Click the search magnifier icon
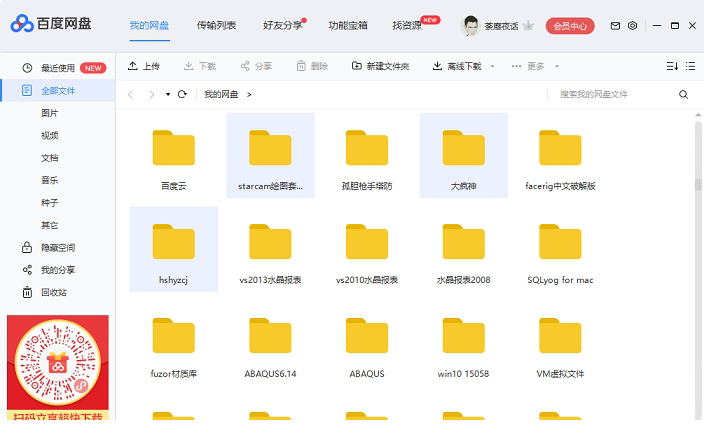The height and width of the screenshot is (436, 704). tap(683, 94)
